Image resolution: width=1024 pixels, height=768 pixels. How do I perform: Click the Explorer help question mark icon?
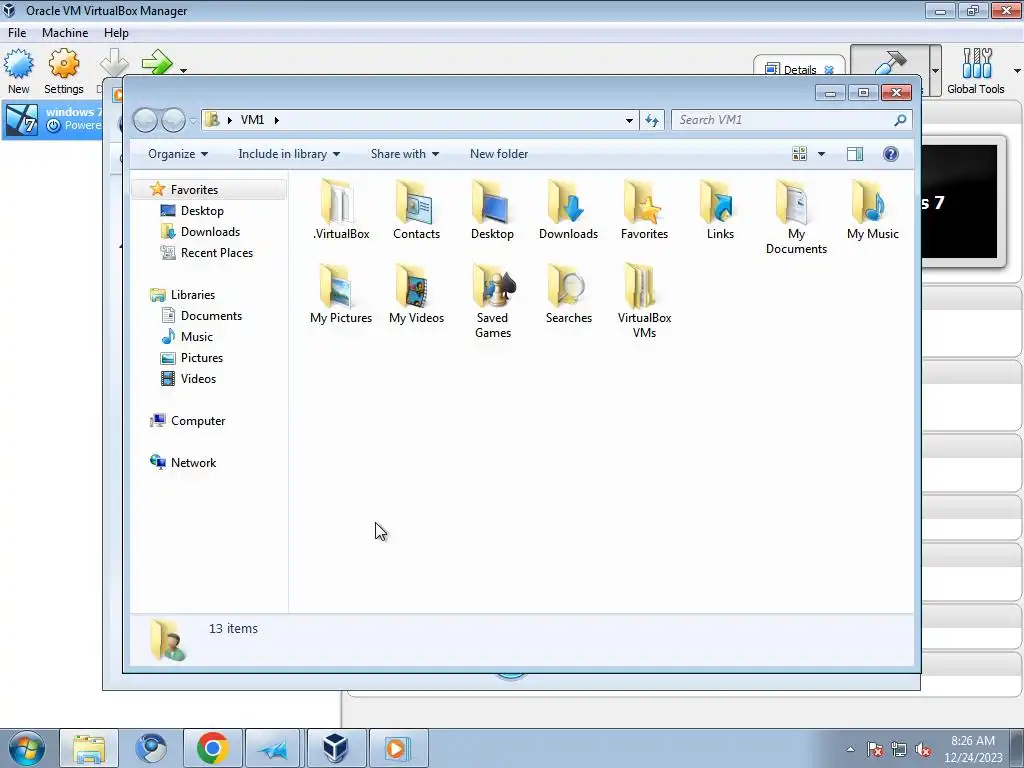(x=890, y=154)
